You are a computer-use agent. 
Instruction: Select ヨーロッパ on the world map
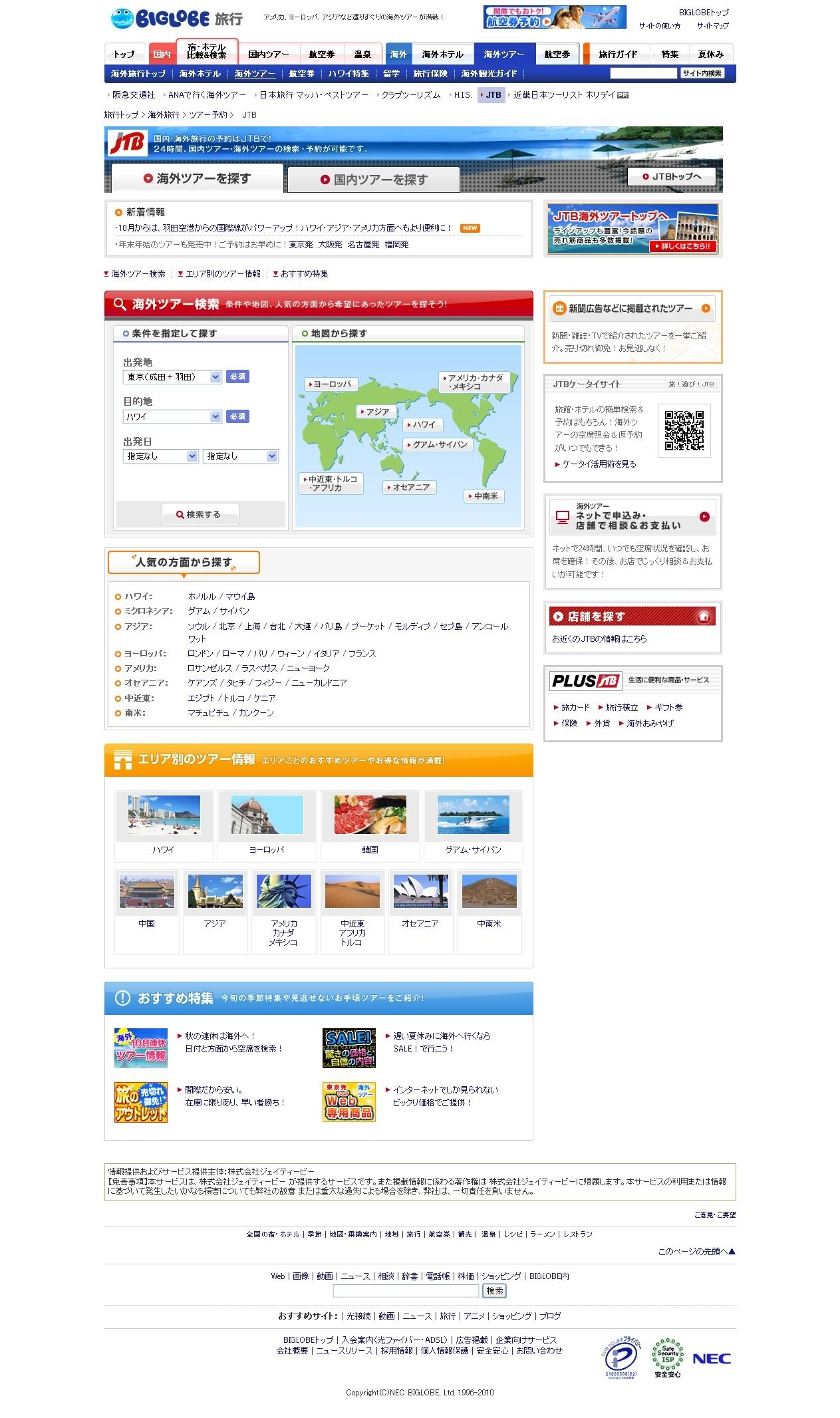coord(331,384)
